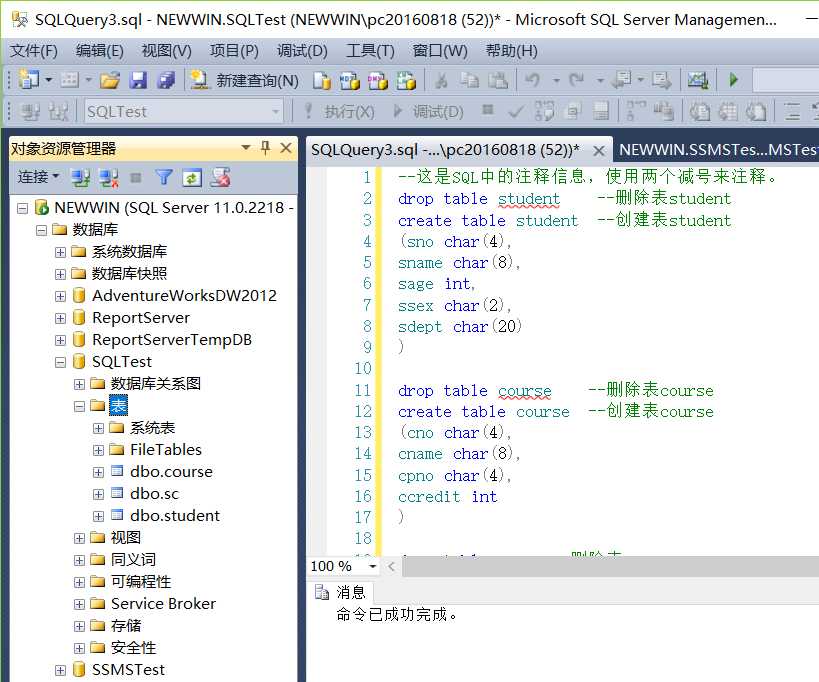Click the Cancel Executing Query stop icon

pos(488,110)
